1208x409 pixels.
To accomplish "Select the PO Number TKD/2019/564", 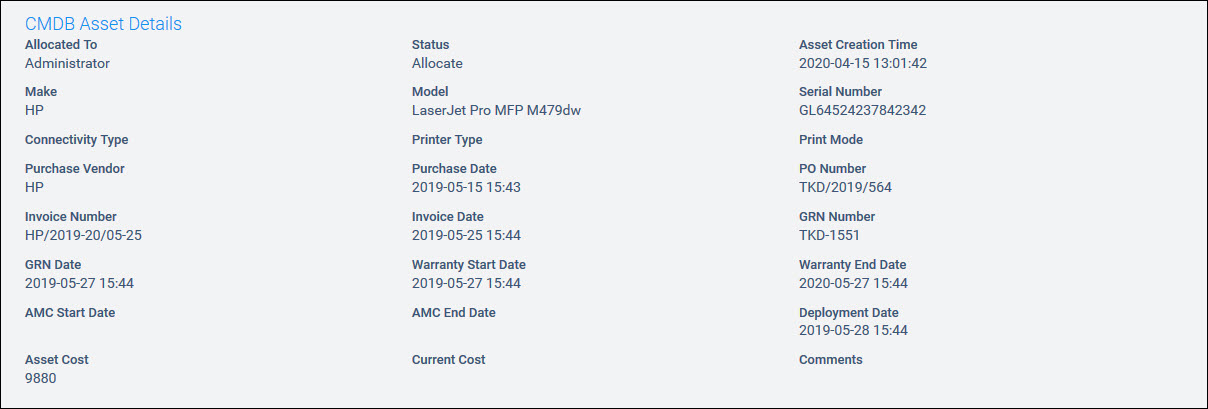I will [845, 187].
